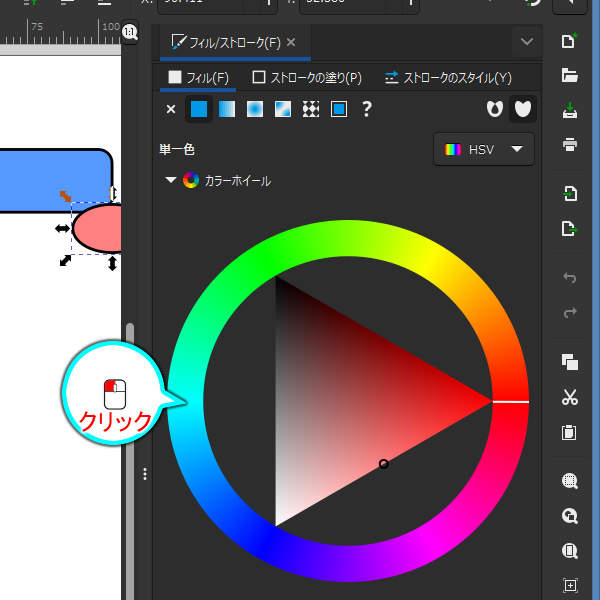
Task: Switch to the ストロークの塗り(P) tab
Action: coord(307,78)
